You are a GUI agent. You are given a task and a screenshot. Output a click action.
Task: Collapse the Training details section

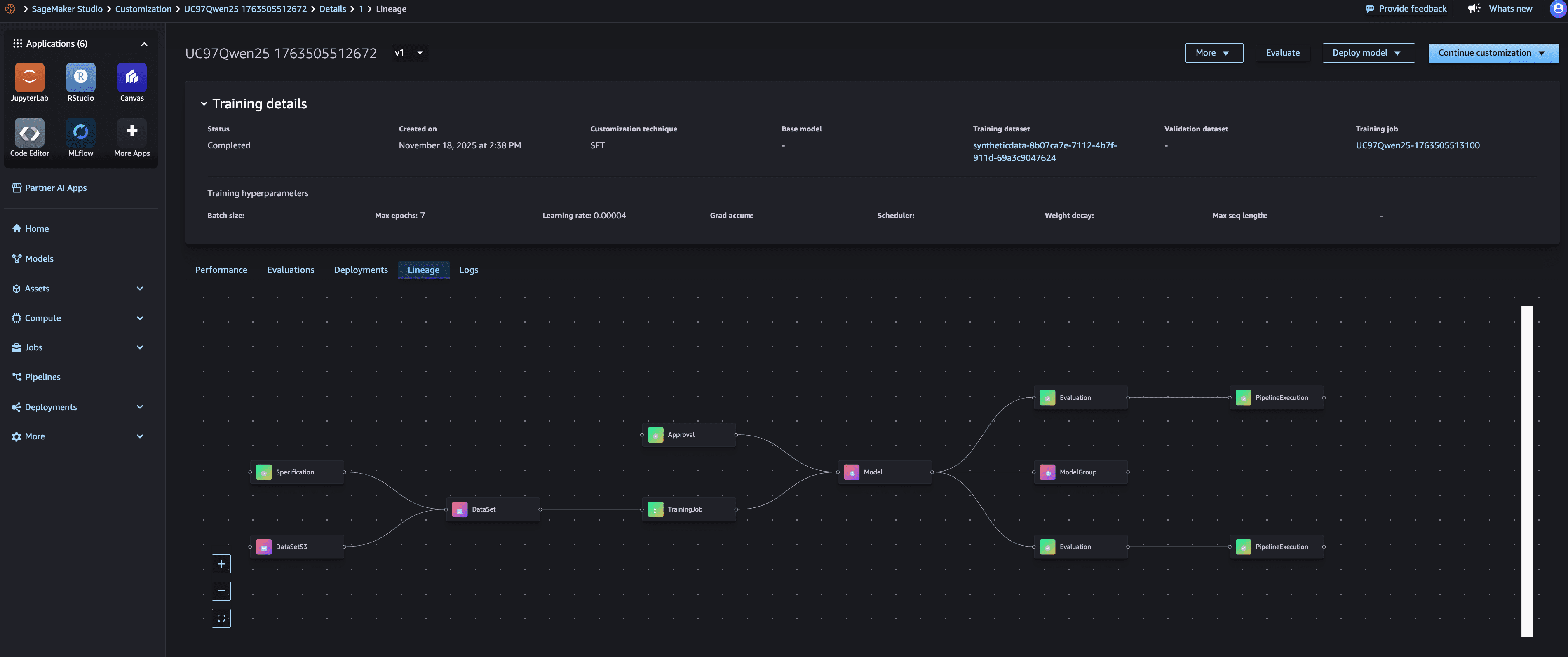(x=204, y=104)
